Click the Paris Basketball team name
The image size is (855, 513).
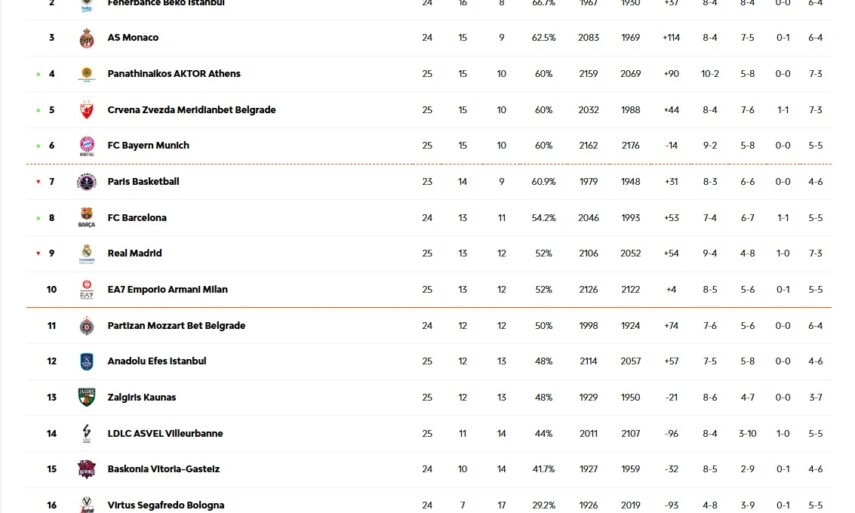pos(143,182)
